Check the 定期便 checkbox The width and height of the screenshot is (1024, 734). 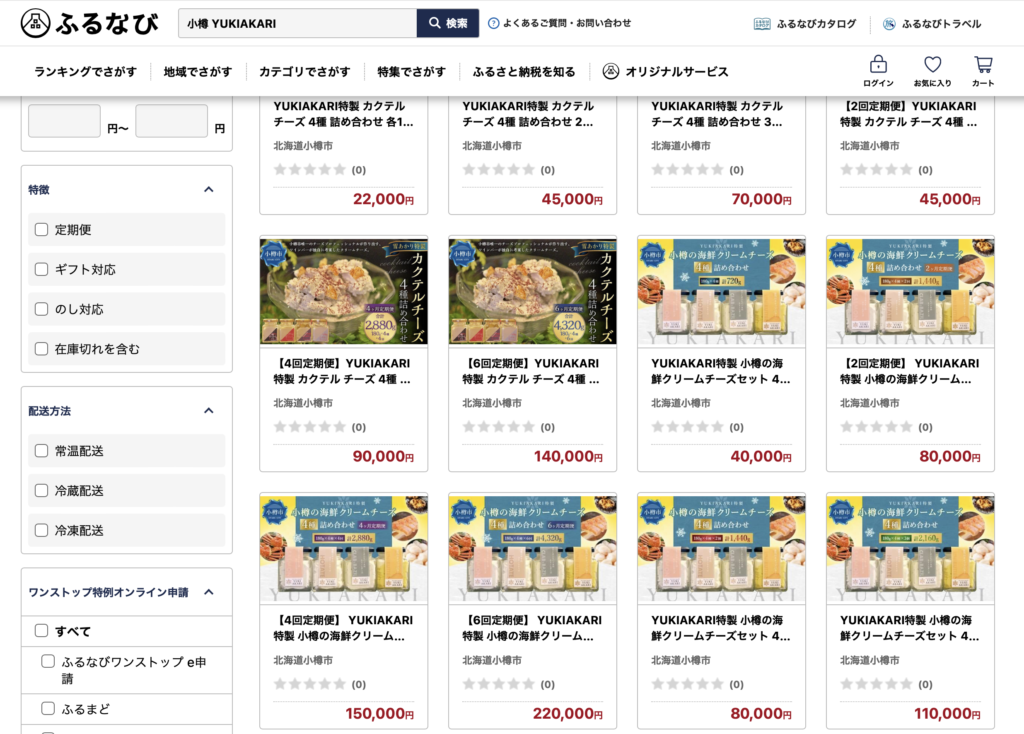41,229
